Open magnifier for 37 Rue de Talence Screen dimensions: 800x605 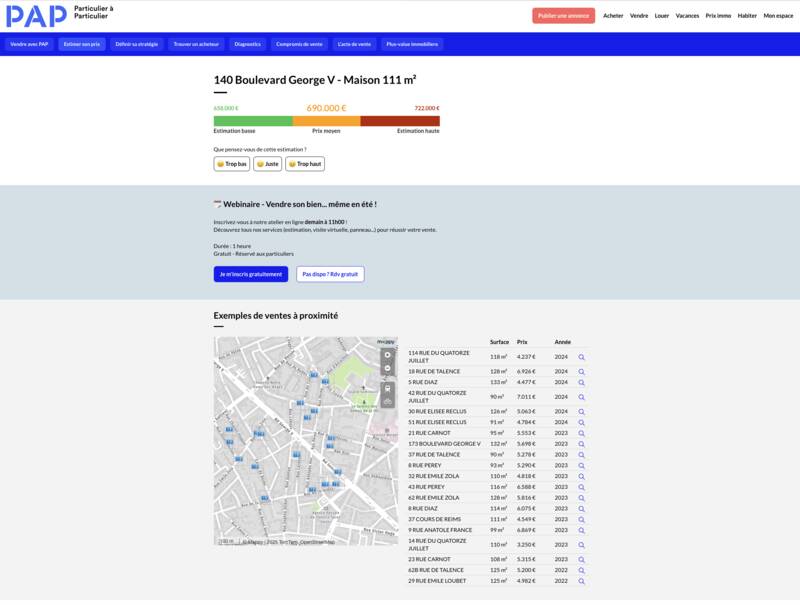pyautogui.click(x=581, y=455)
